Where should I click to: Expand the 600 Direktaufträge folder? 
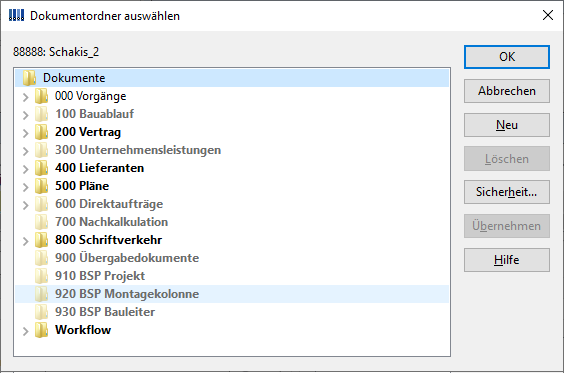pos(25,205)
